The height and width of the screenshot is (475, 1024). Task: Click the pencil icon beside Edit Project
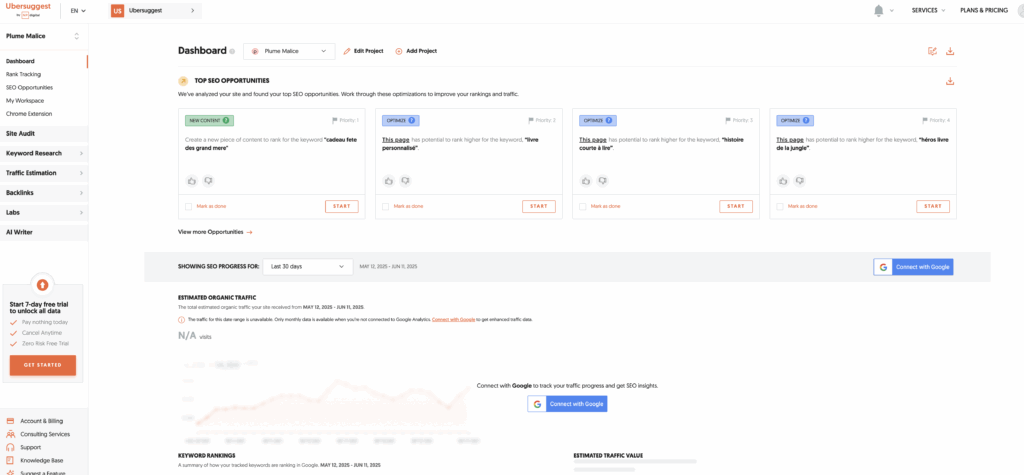coord(347,51)
